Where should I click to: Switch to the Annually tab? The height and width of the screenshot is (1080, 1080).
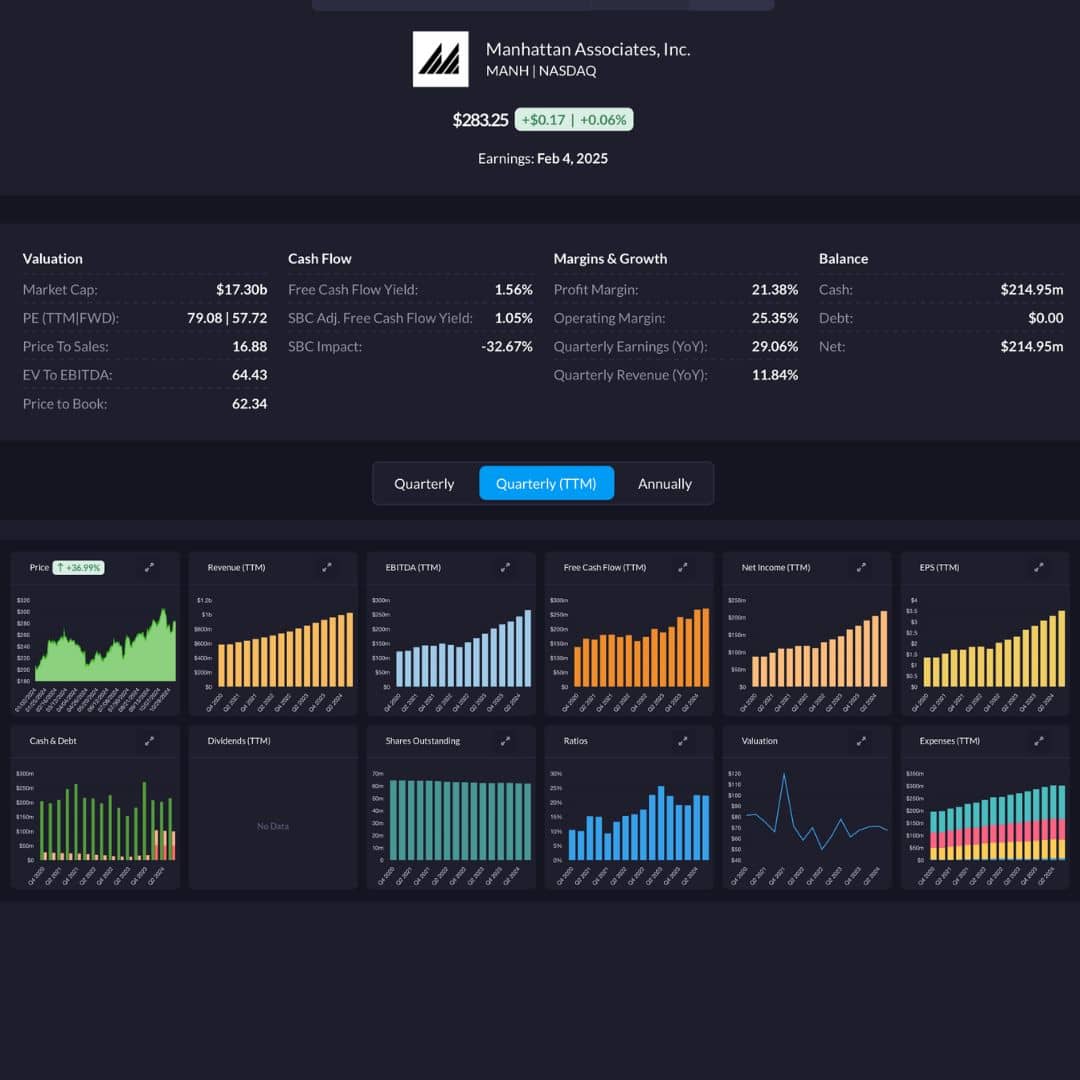[x=665, y=484]
